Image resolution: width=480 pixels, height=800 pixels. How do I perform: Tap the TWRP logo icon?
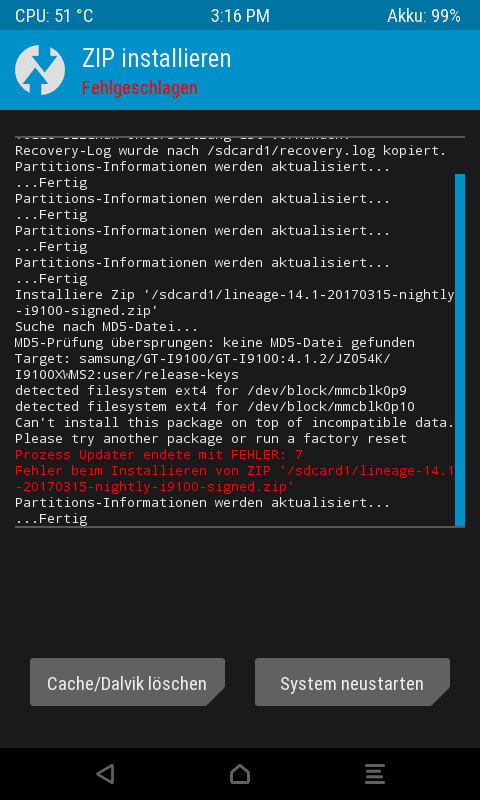pyautogui.click(x=40, y=70)
